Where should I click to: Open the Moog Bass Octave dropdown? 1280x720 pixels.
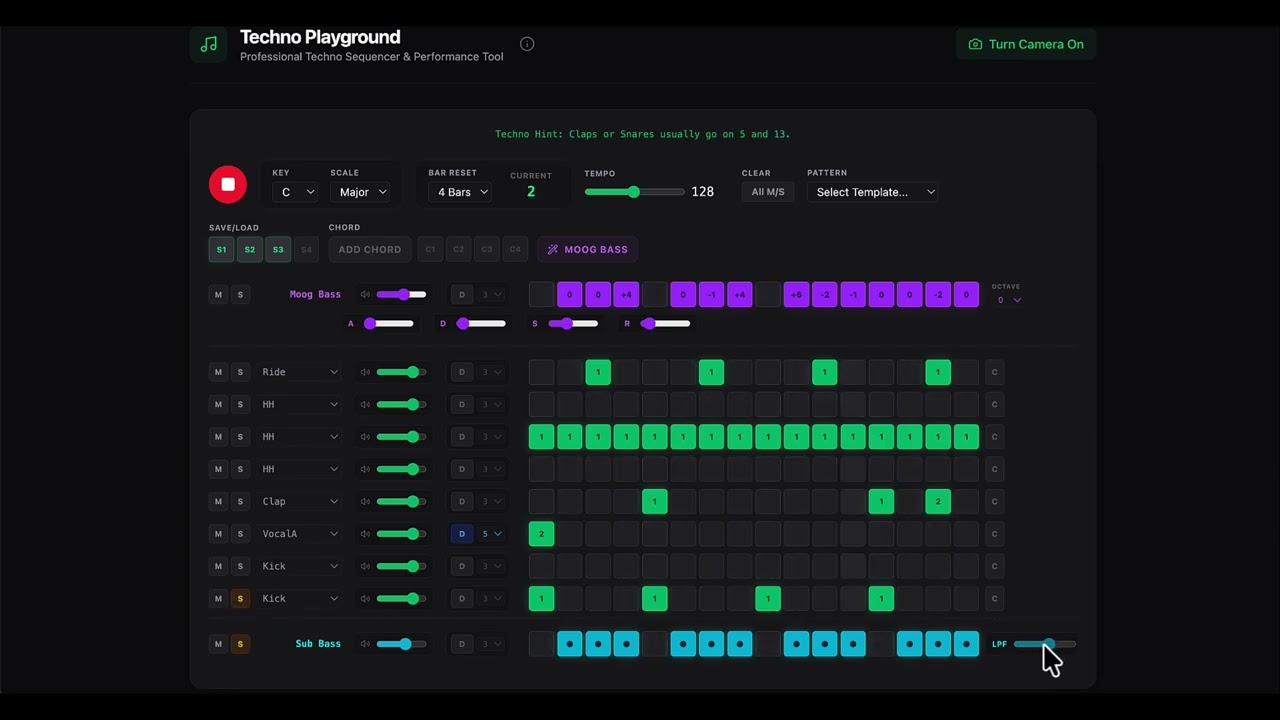[x=1009, y=300]
